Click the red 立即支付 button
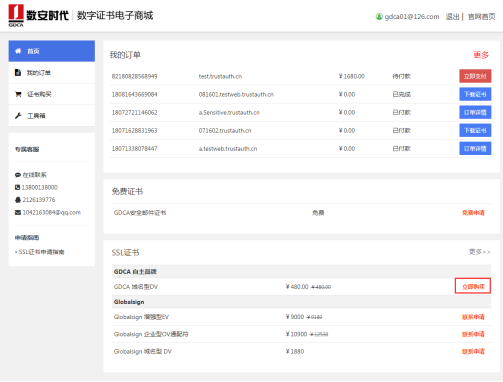Viewport: 503px width, 382px height. tap(475, 76)
